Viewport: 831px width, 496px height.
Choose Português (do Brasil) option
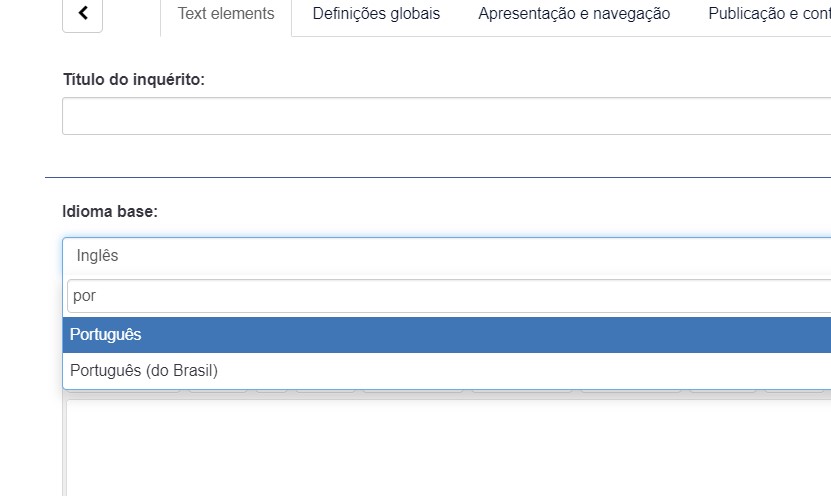click(144, 370)
